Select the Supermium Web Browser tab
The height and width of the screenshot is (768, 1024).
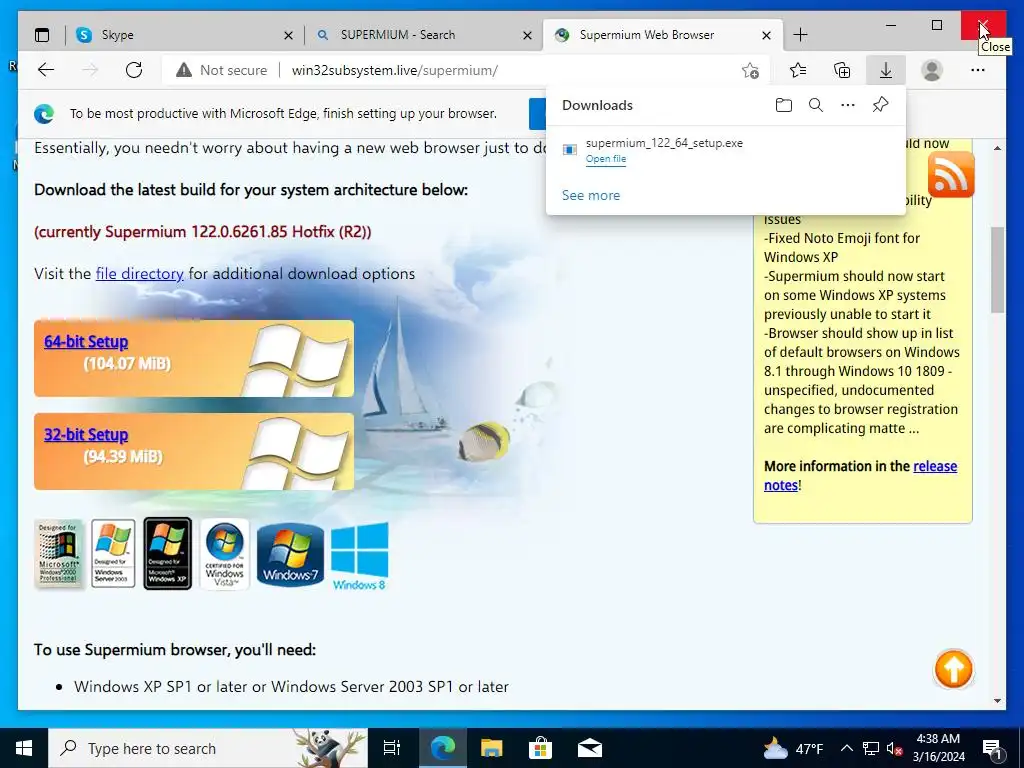662,35
